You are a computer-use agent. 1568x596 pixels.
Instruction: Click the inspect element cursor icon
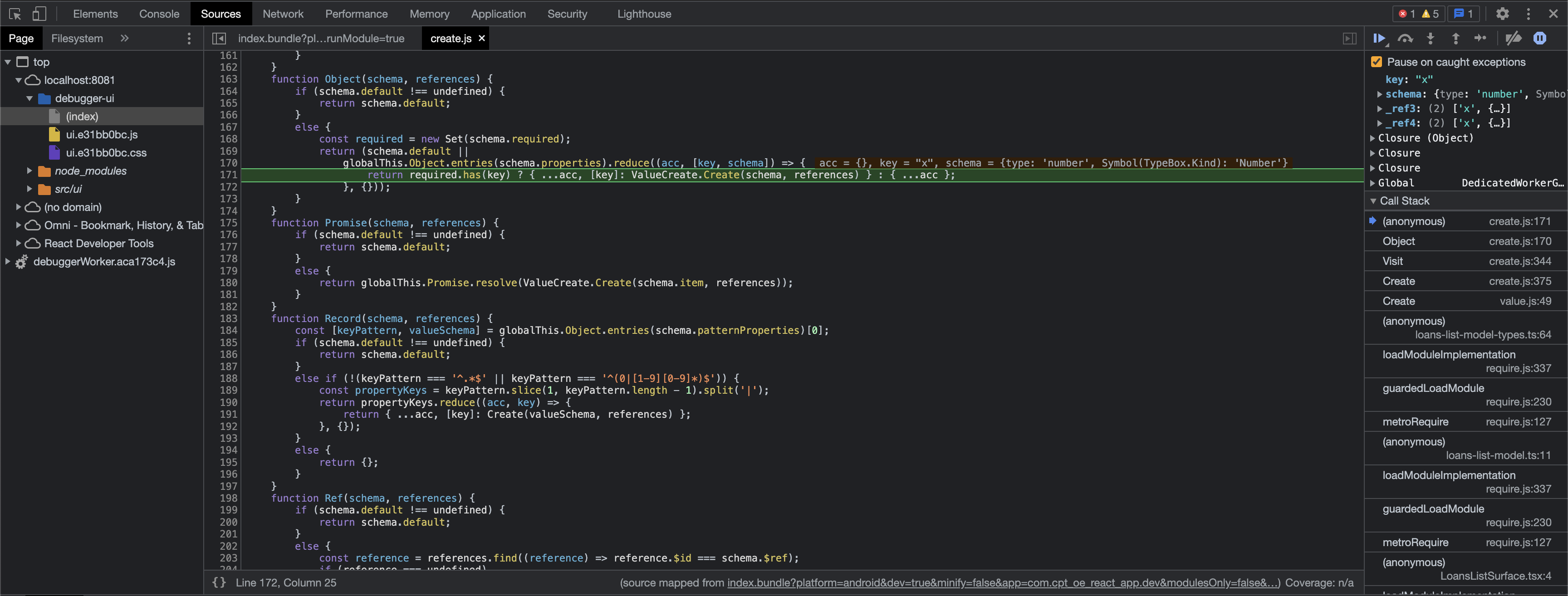pos(15,14)
